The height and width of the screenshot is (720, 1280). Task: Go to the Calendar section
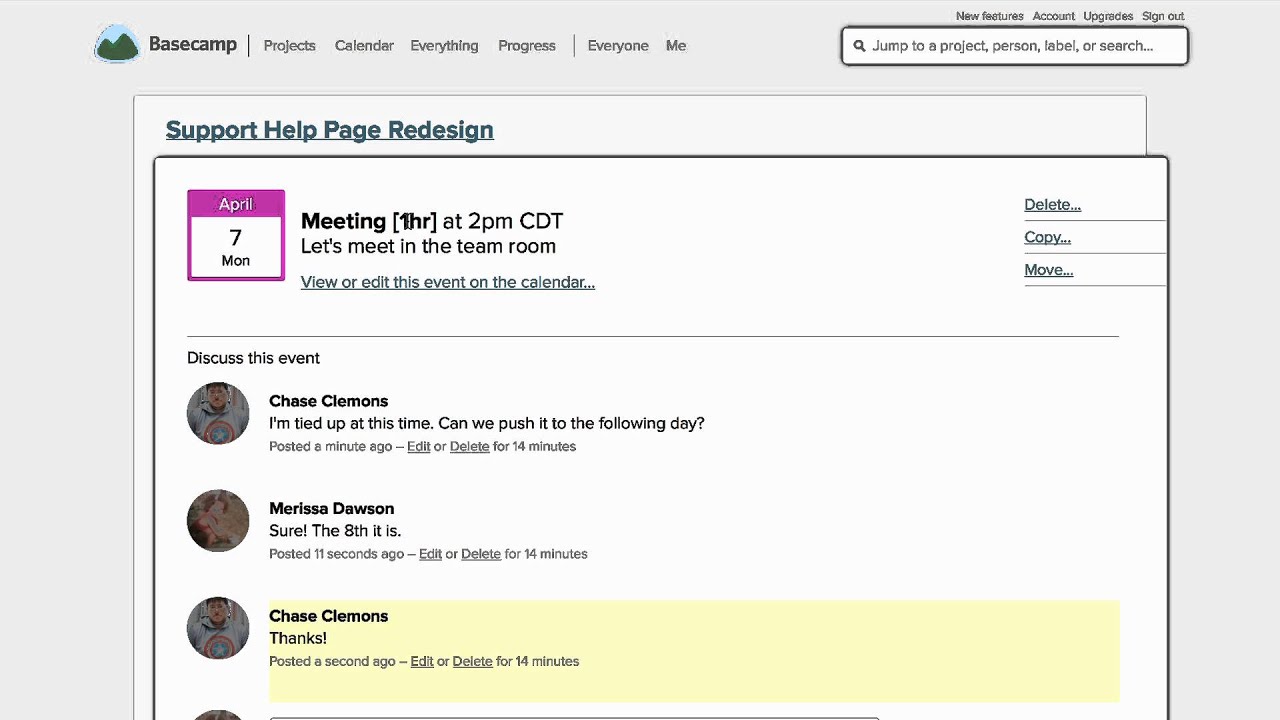click(364, 46)
